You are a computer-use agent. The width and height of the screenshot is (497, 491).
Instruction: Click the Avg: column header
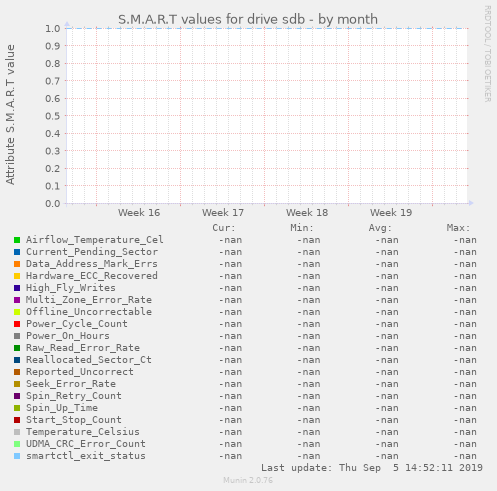(380, 228)
